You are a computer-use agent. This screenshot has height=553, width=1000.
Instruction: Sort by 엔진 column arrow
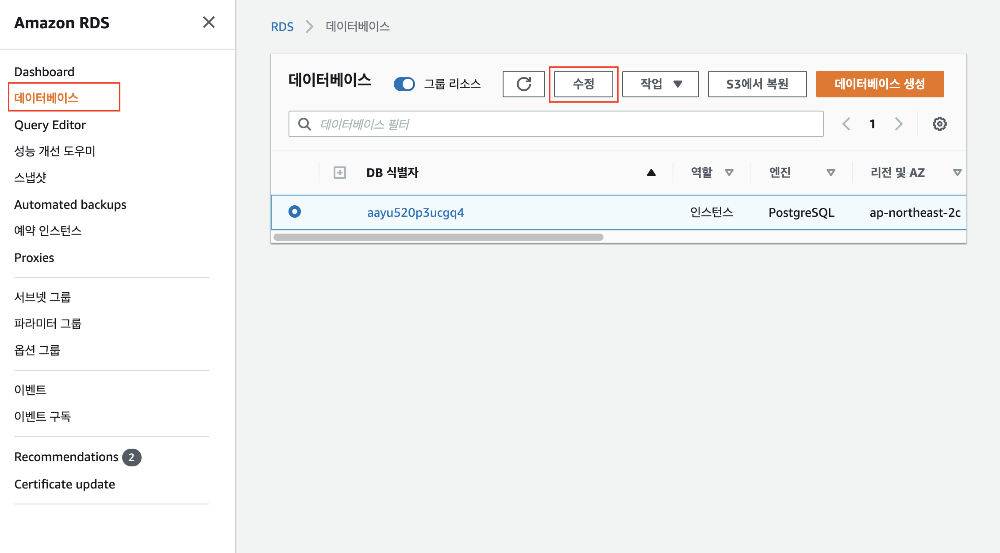coord(830,173)
